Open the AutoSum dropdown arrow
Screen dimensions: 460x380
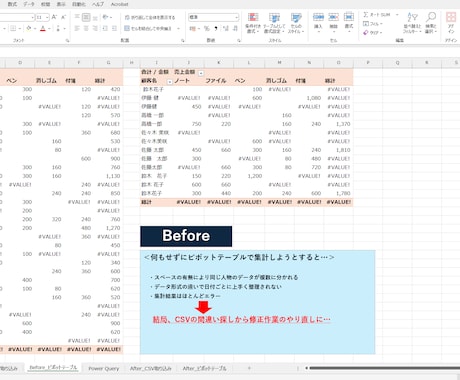pyautogui.click(x=397, y=15)
